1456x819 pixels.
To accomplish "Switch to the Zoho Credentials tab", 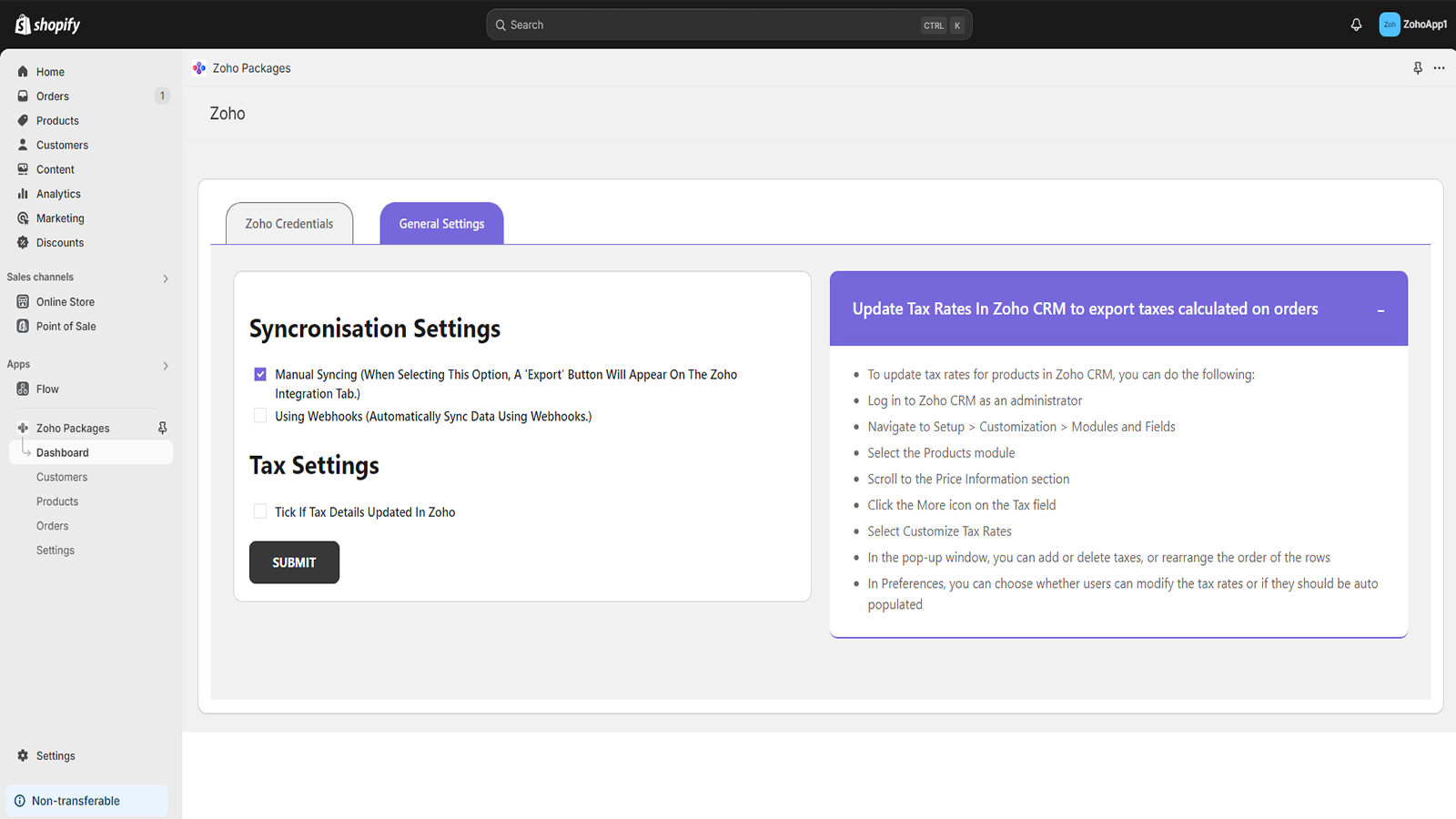I will (289, 224).
